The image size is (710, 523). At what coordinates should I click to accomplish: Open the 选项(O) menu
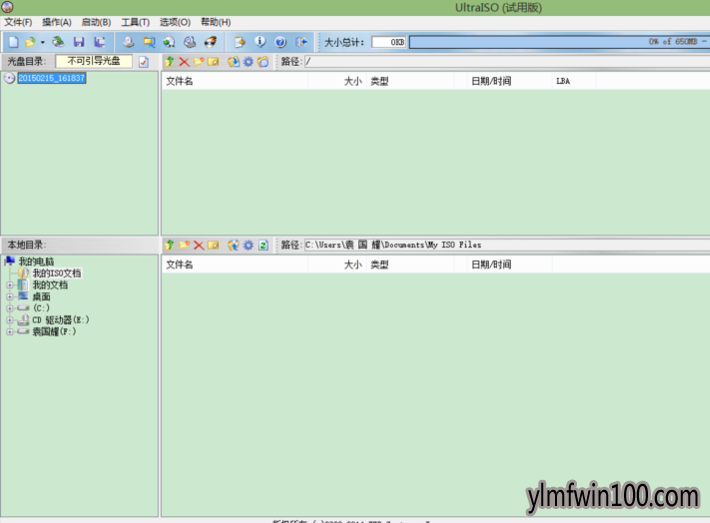pyautogui.click(x=175, y=22)
